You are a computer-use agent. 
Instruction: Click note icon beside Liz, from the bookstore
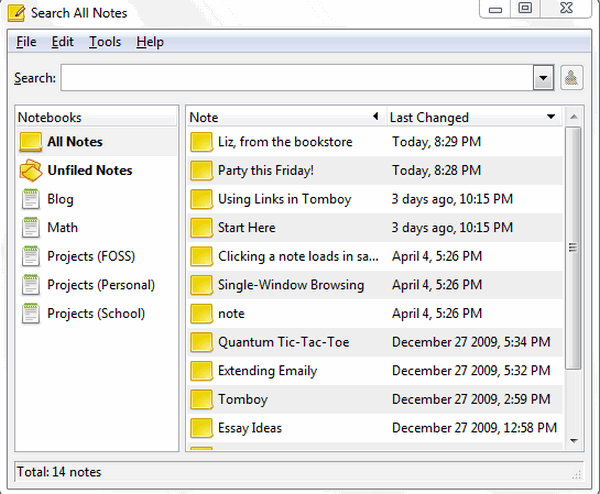[201, 142]
